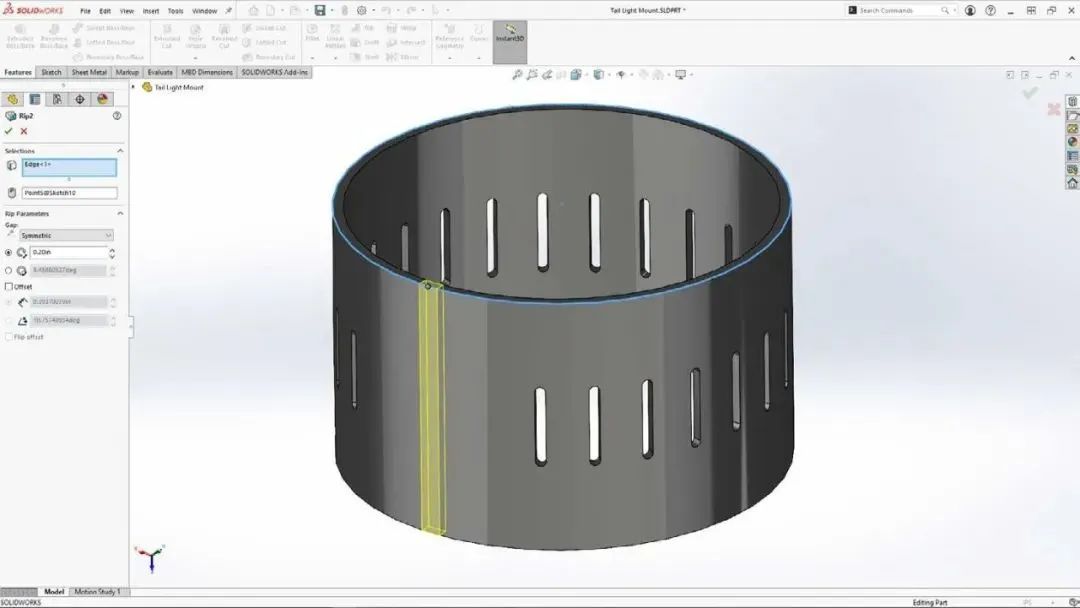The image size is (1080, 608).
Task: Enable the Offset checkbox in Rip Parameters
Action: pyautogui.click(x=8, y=287)
